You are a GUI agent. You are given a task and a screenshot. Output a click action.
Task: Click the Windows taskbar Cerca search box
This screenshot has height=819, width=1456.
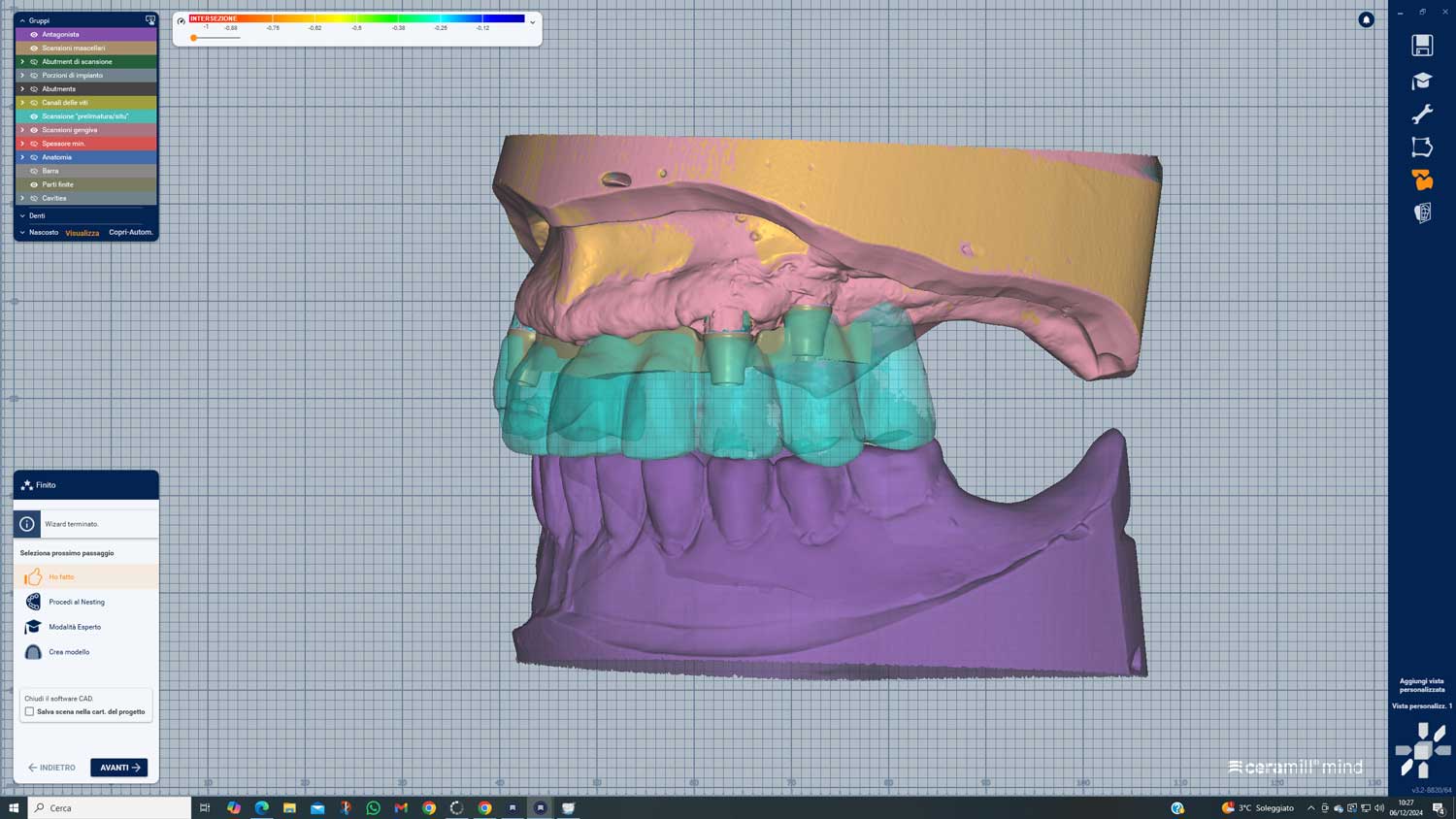tap(110, 807)
